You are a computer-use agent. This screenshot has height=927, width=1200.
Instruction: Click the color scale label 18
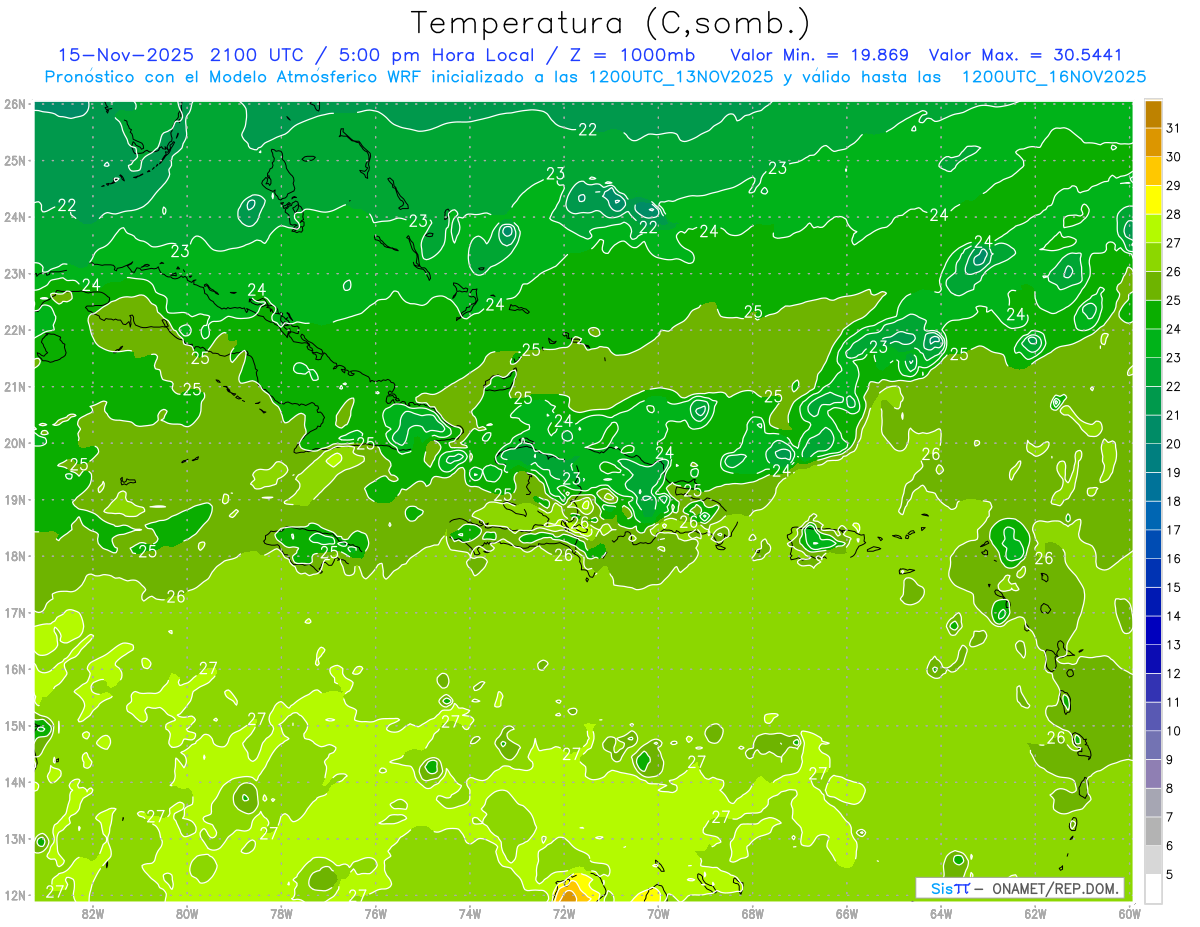1173,501
